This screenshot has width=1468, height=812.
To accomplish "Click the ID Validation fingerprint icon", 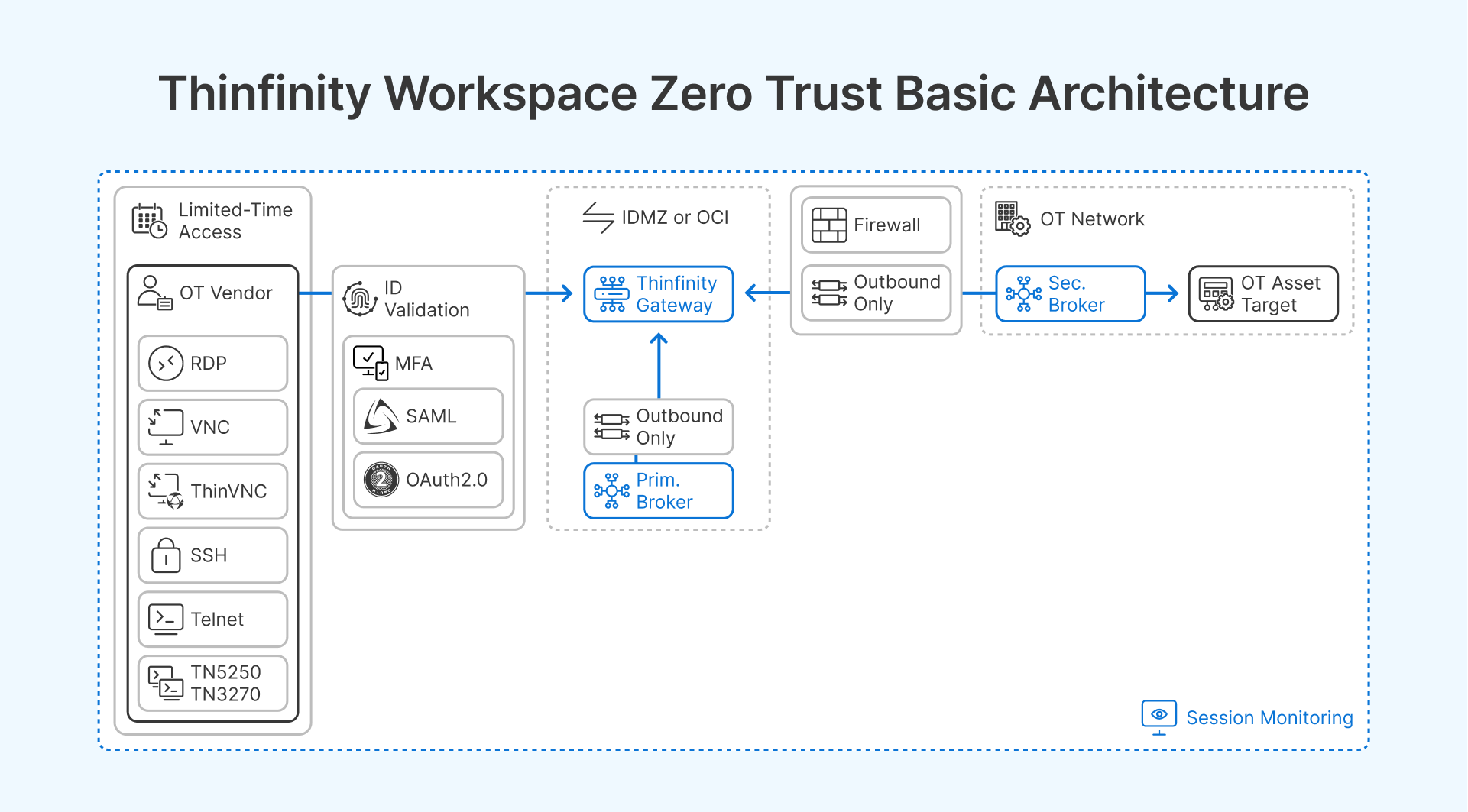I will click(360, 299).
